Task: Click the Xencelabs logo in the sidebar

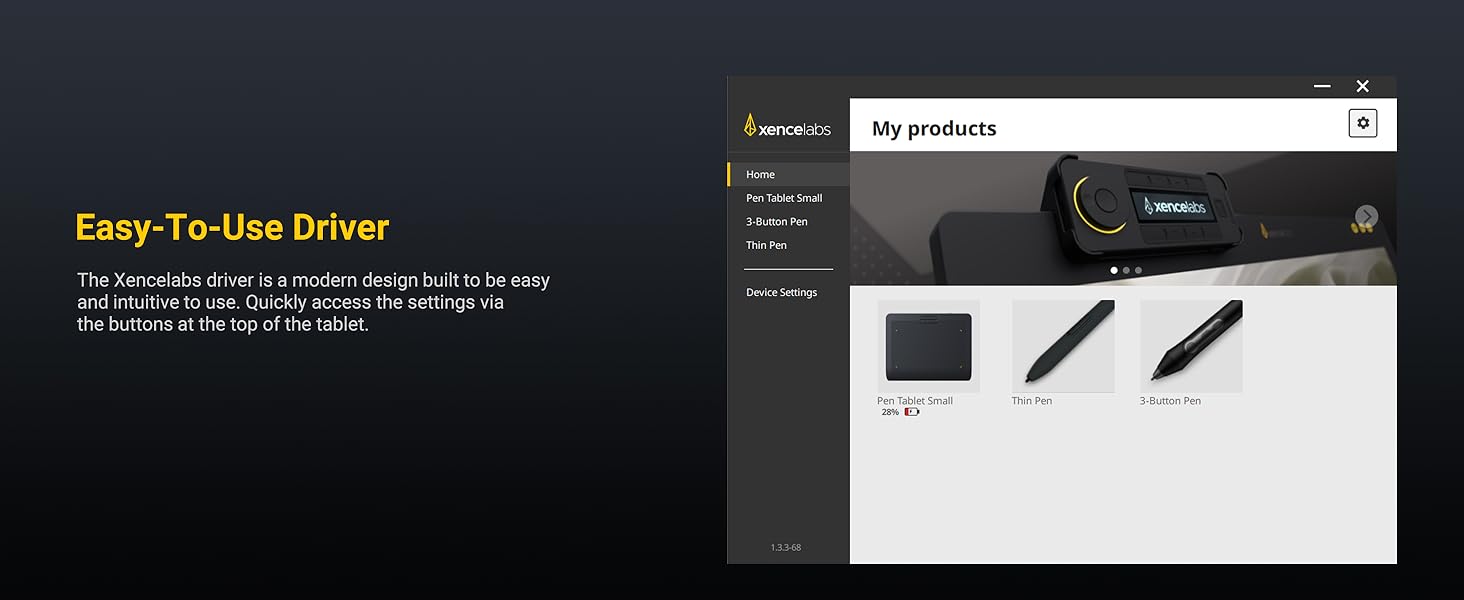Action: click(x=787, y=127)
